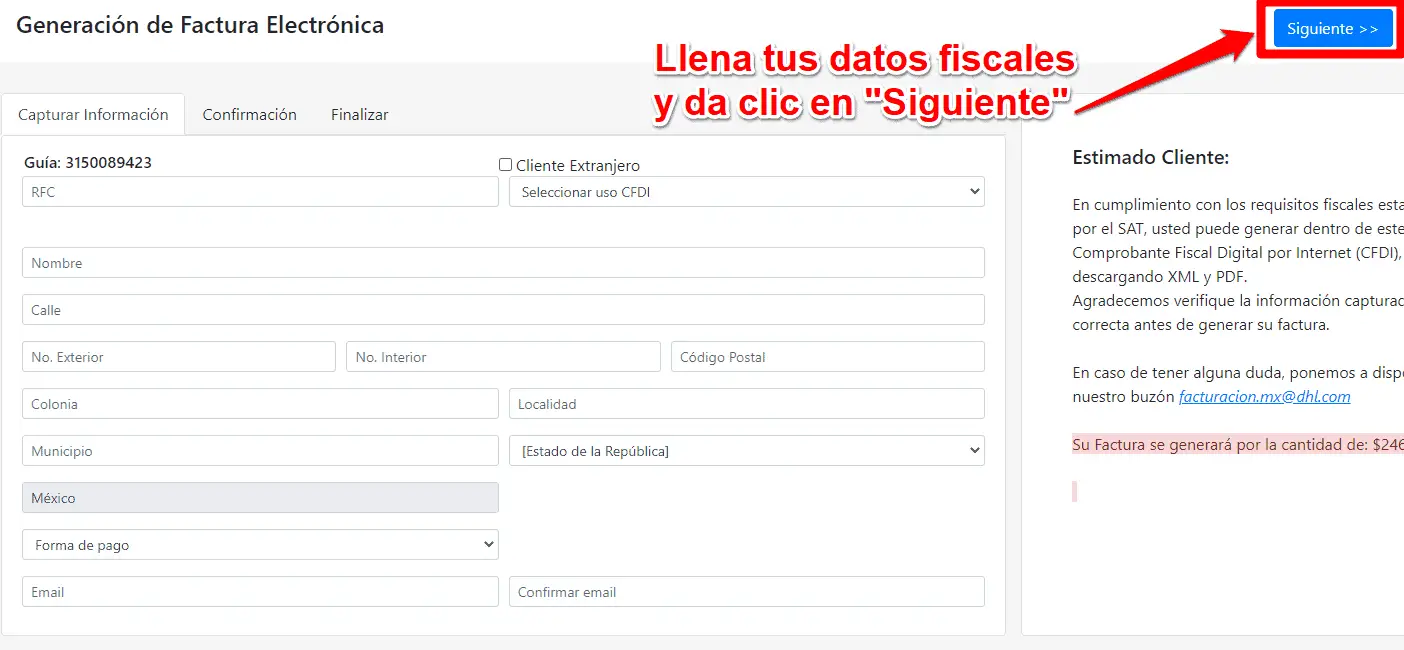This screenshot has height=650, width=1404.
Task: Expand the Estado de la República dropdown
Action: click(x=747, y=451)
